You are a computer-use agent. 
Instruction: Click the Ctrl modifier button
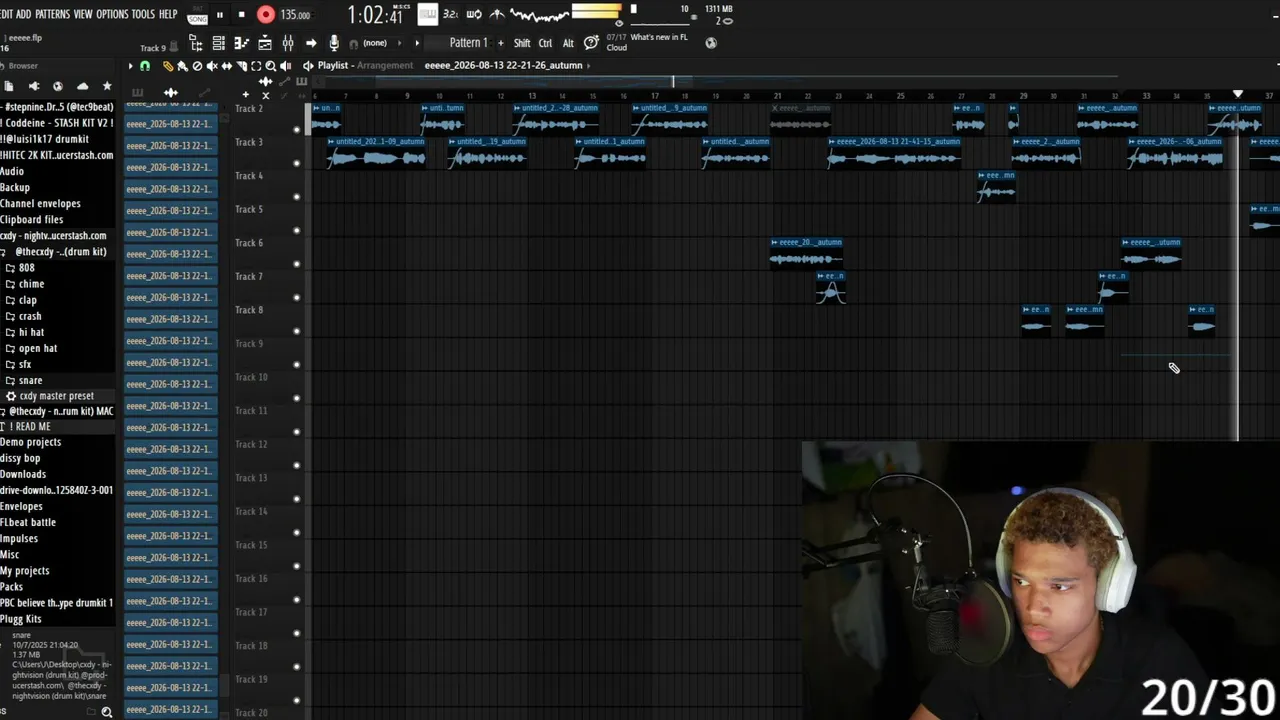(x=545, y=43)
